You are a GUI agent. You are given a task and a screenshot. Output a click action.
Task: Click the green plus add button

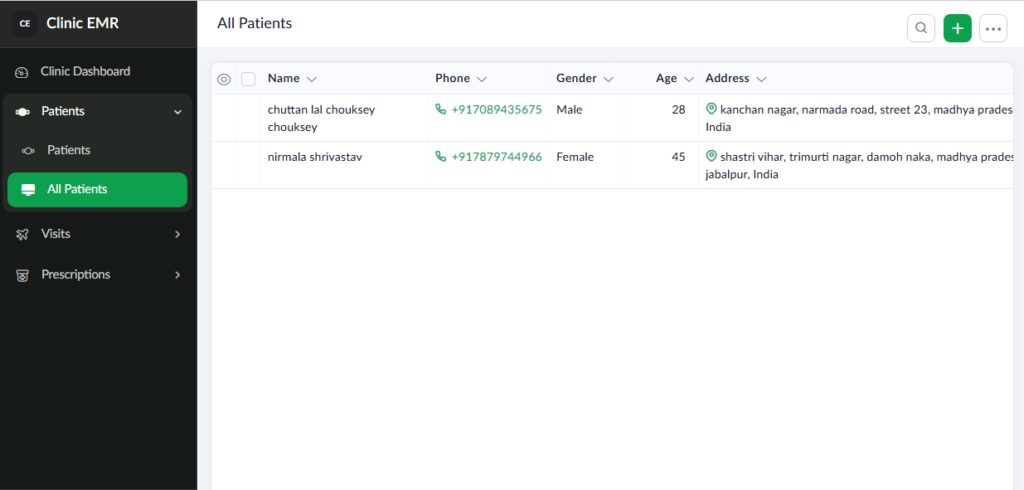957,28
